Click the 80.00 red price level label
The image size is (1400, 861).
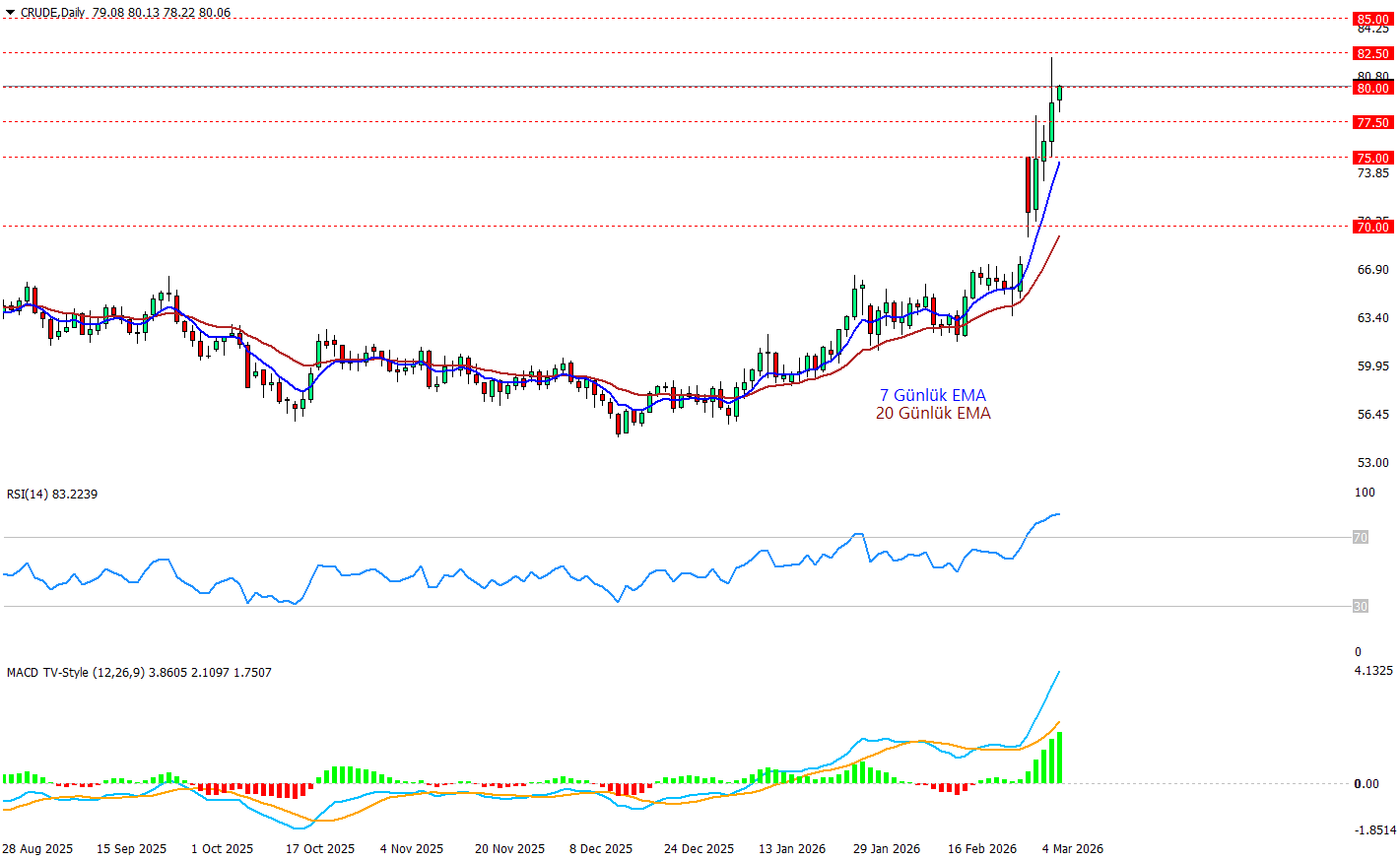pos(1372,88)
